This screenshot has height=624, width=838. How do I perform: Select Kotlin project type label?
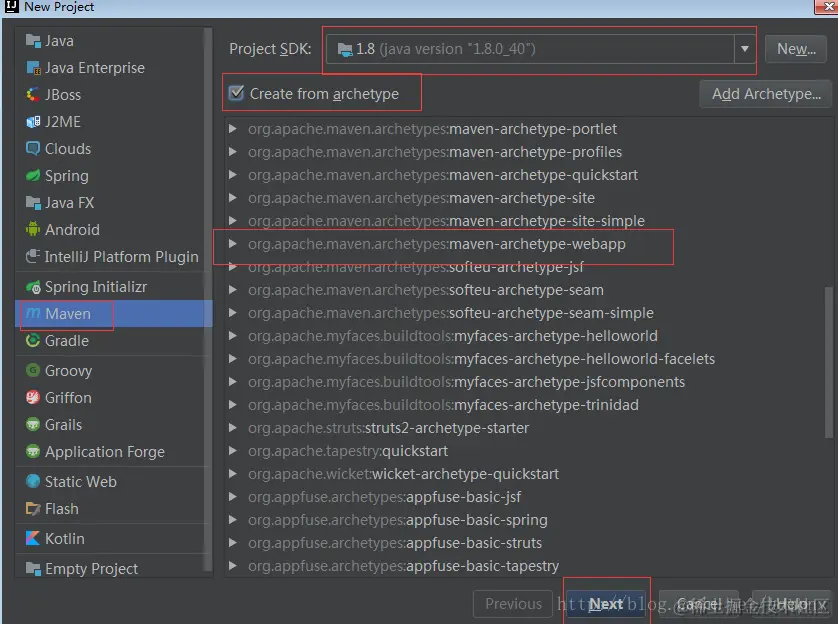(65, 539)
